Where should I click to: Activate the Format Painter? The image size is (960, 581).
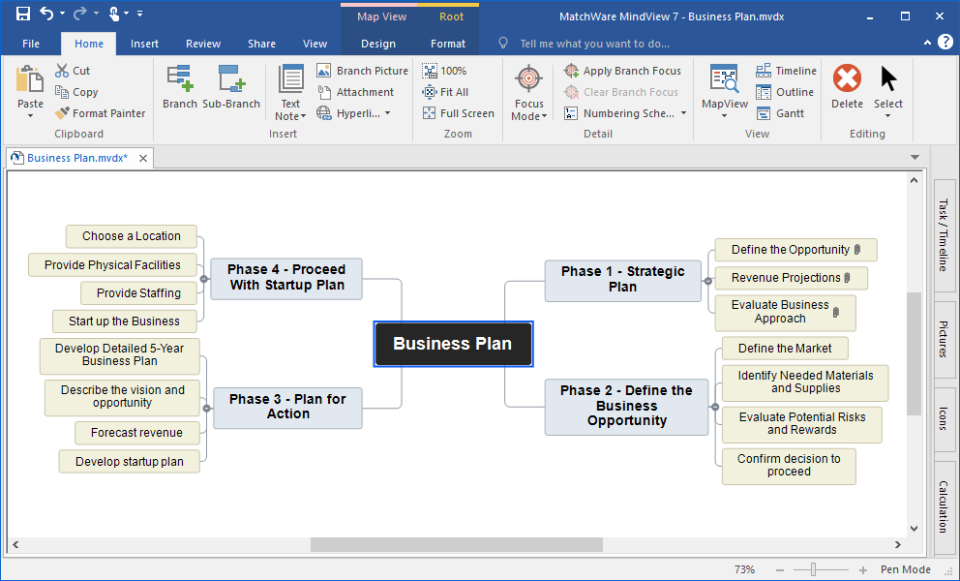[100, 113]
